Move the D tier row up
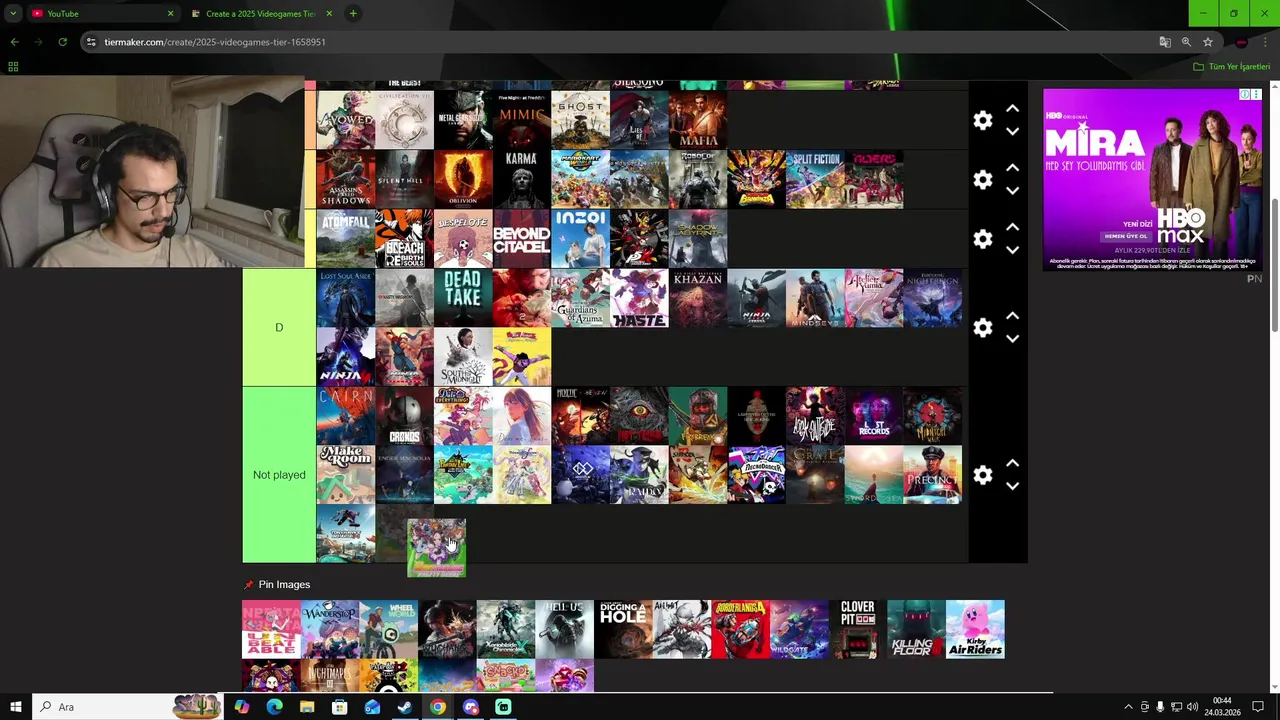 click(x=1012, y=316)
